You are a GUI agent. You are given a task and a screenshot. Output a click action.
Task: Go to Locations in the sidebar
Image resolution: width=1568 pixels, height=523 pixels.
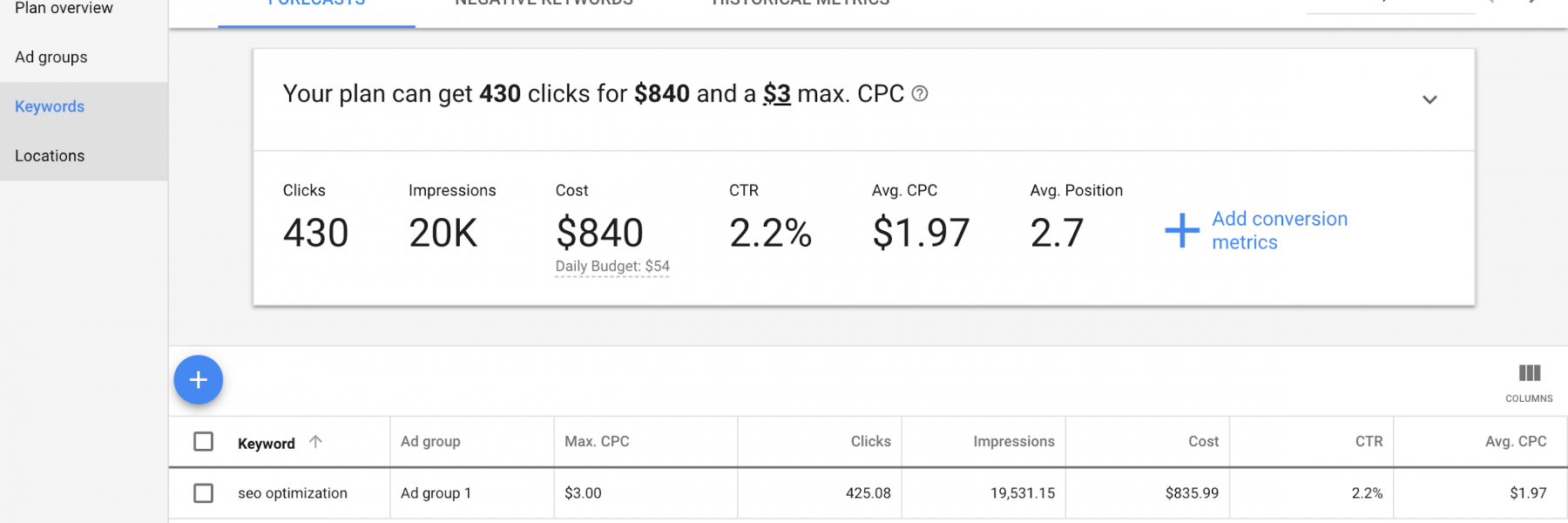[x=50, y=156]
